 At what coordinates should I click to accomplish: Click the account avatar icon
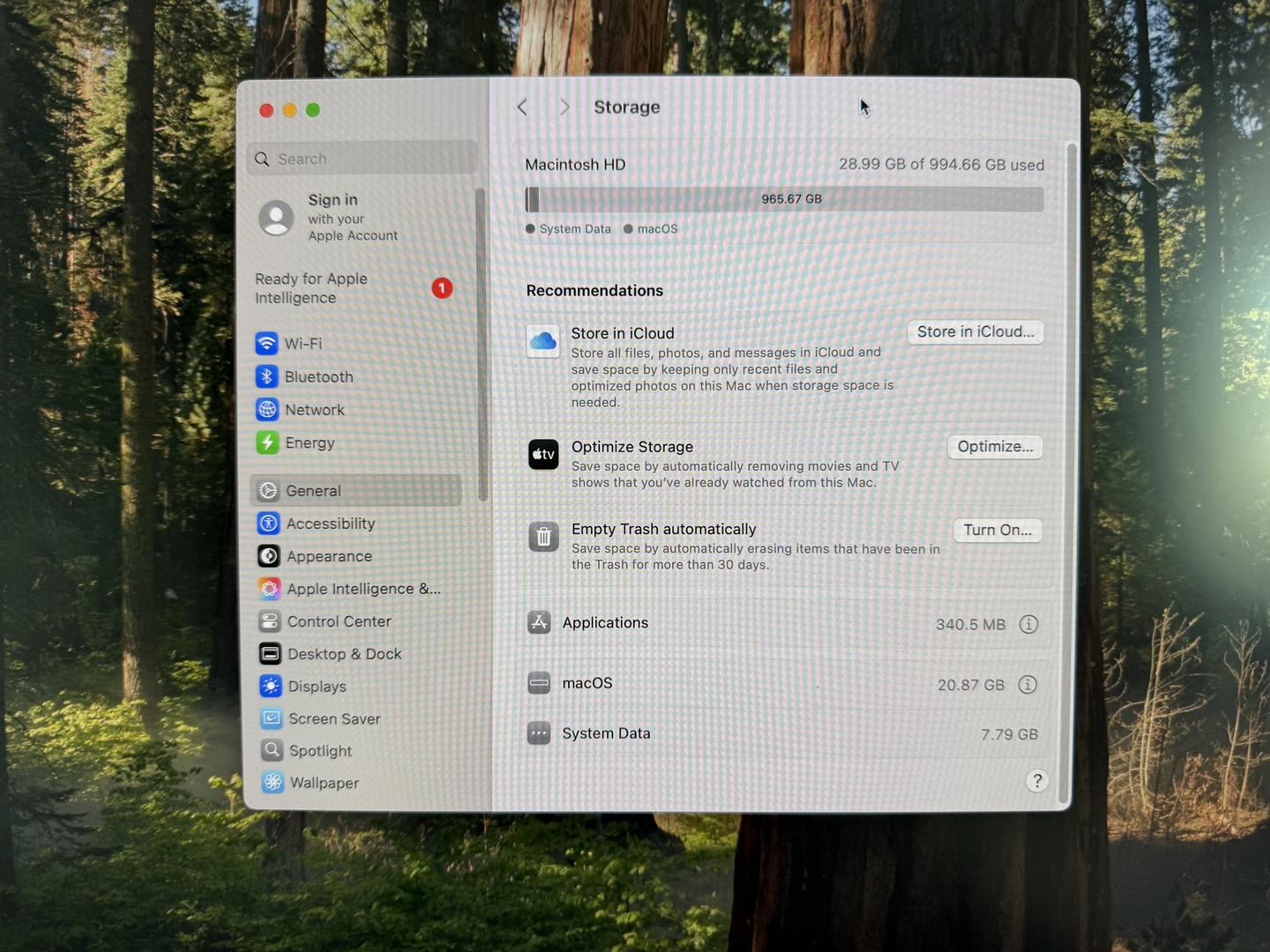click(x=276, y=218)
